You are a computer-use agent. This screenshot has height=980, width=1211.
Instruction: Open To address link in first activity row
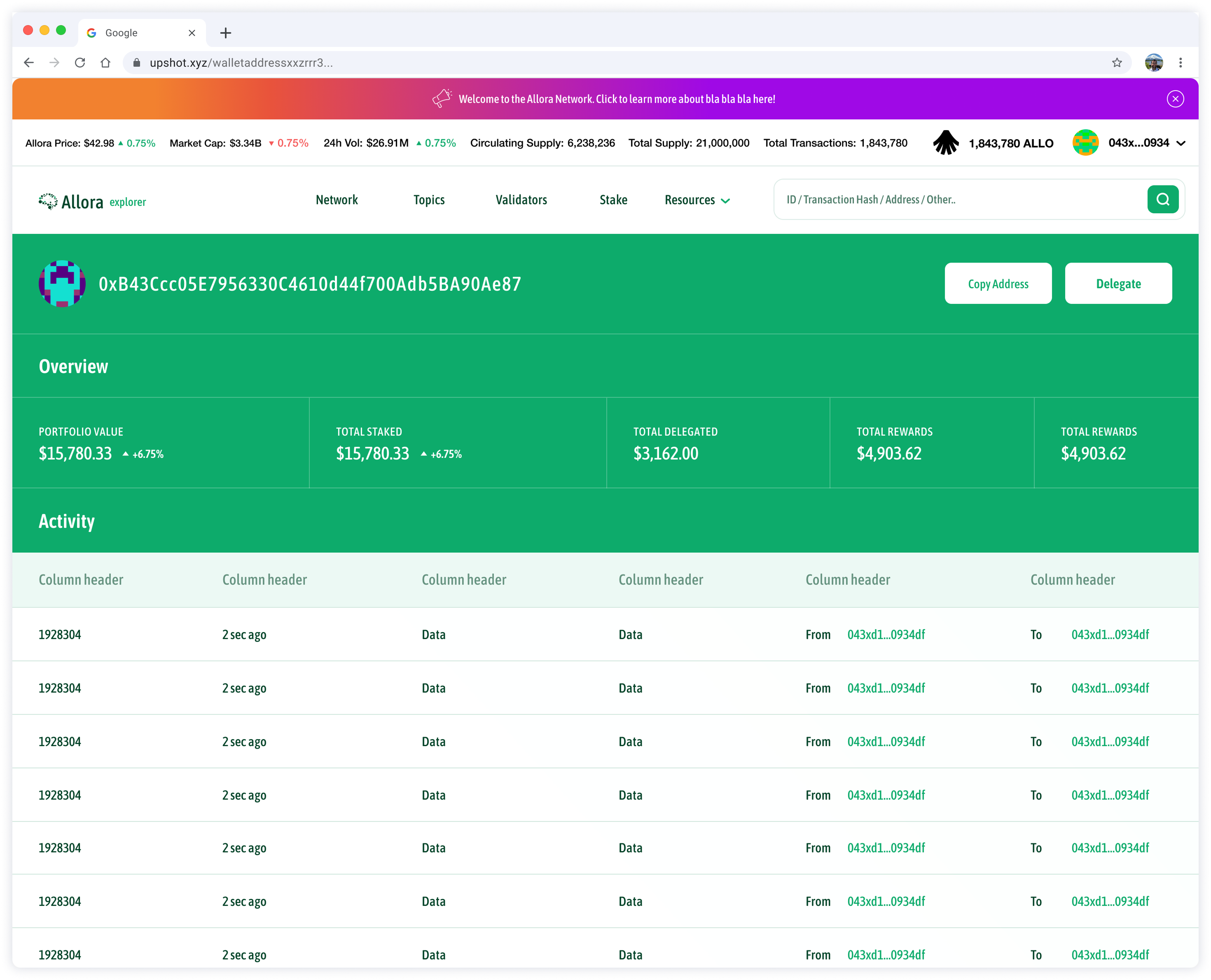click(x=1110, y=635)
